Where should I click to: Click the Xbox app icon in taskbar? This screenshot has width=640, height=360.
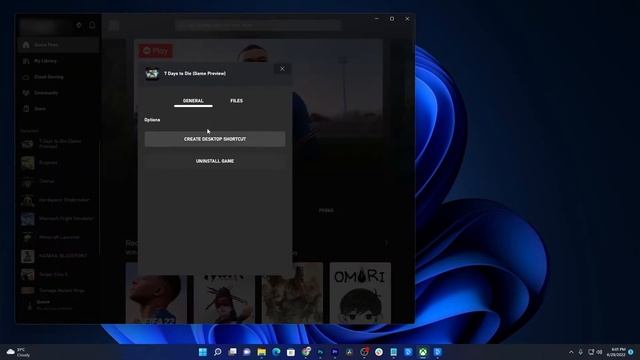[x=423, y=352]
